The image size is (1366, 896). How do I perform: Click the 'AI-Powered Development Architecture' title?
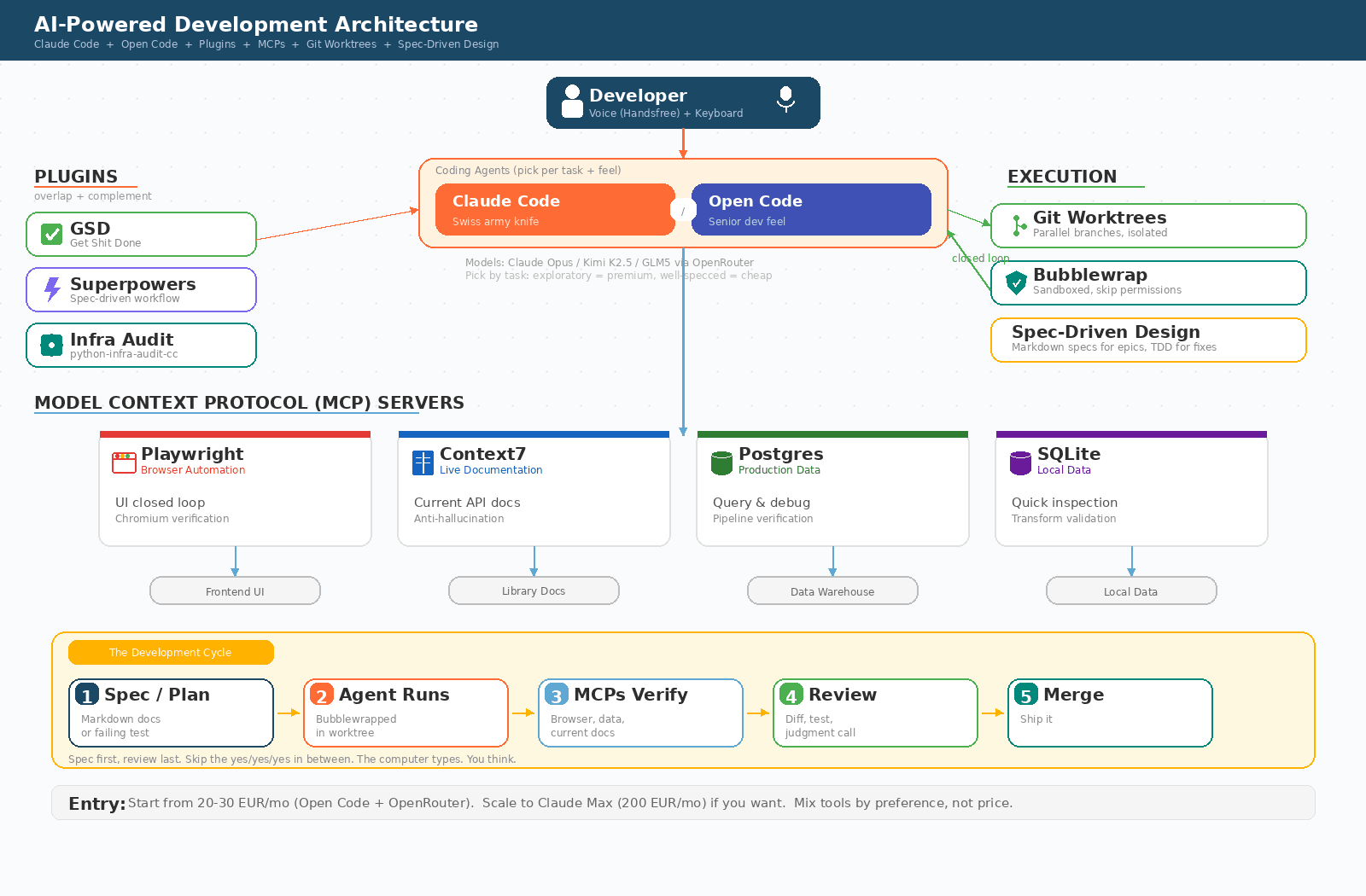coord(256,24)
